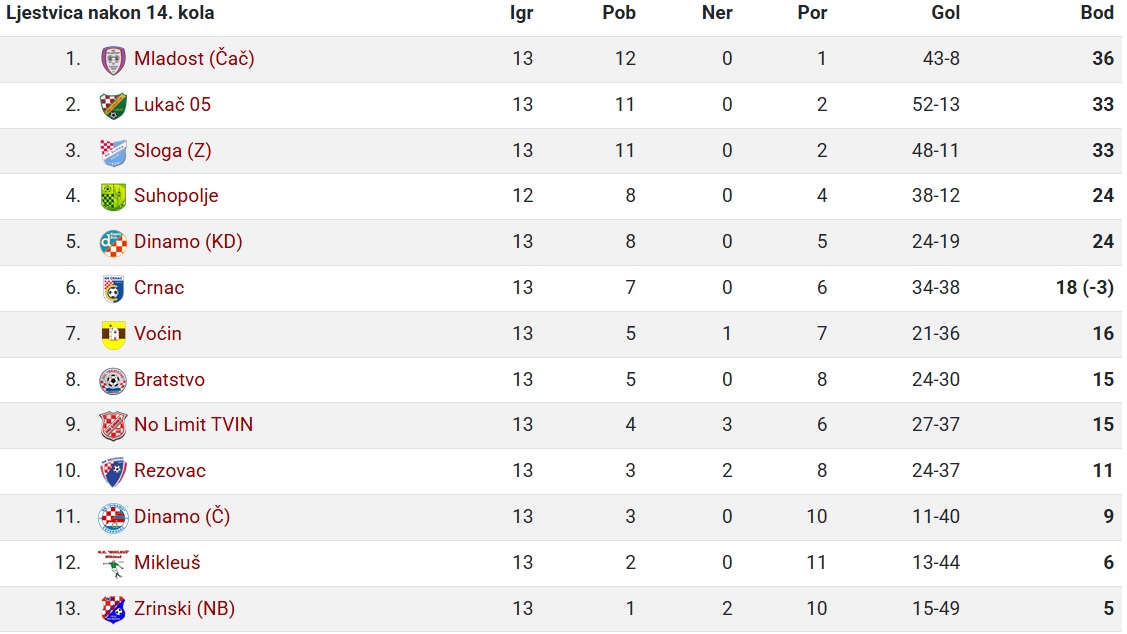The height and width of the screenshot is (634, 1127).
Task: Click the Zrinski (NB) club crest
Action: (113, 610)
